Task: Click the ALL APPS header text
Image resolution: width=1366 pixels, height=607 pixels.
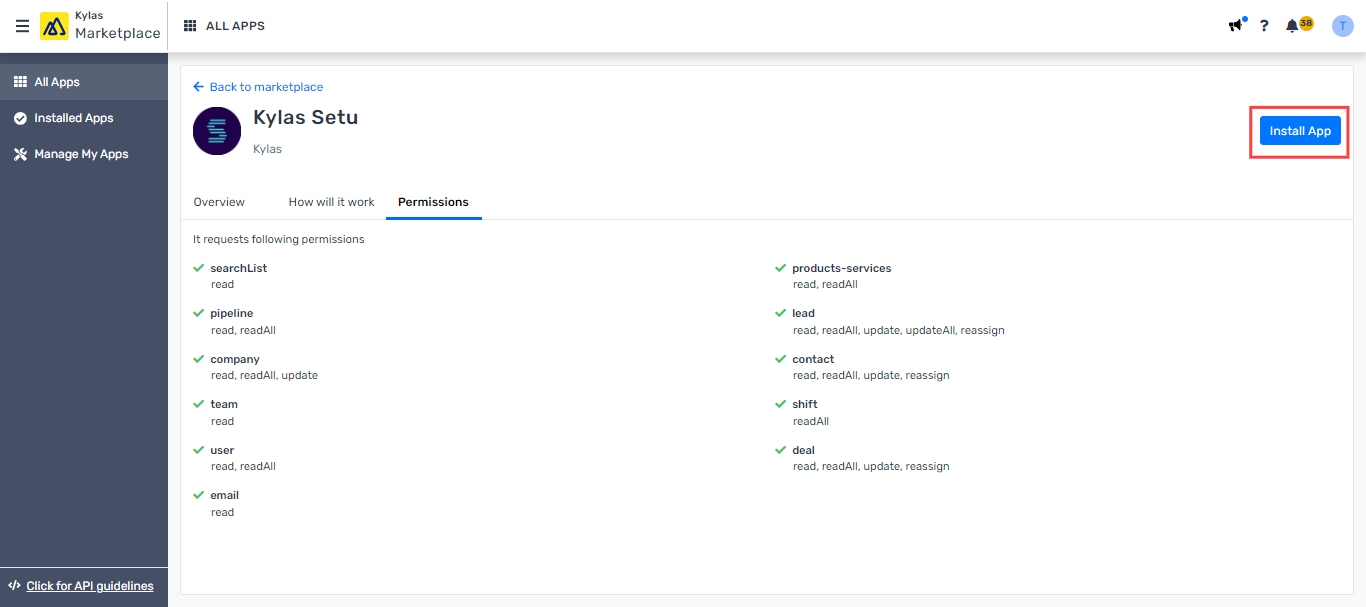Action: (x=235, y=26)
